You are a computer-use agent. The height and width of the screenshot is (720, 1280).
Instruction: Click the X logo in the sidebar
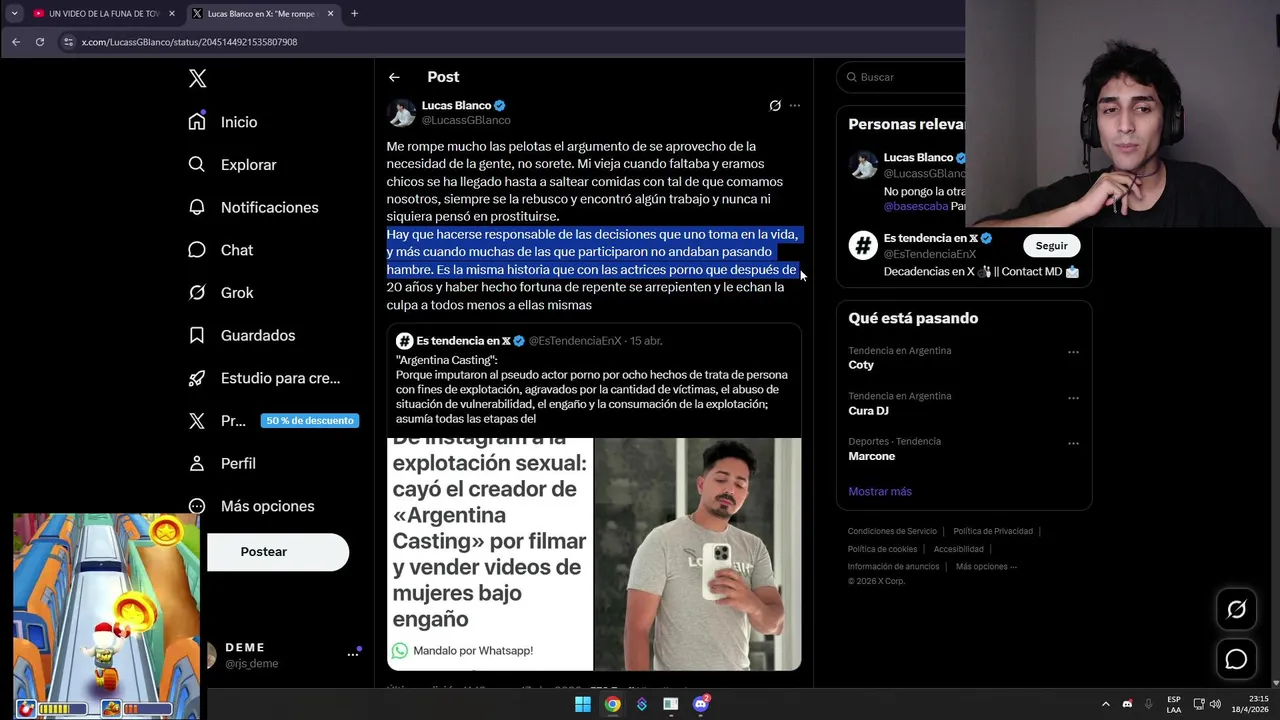(x=197, y=79)
